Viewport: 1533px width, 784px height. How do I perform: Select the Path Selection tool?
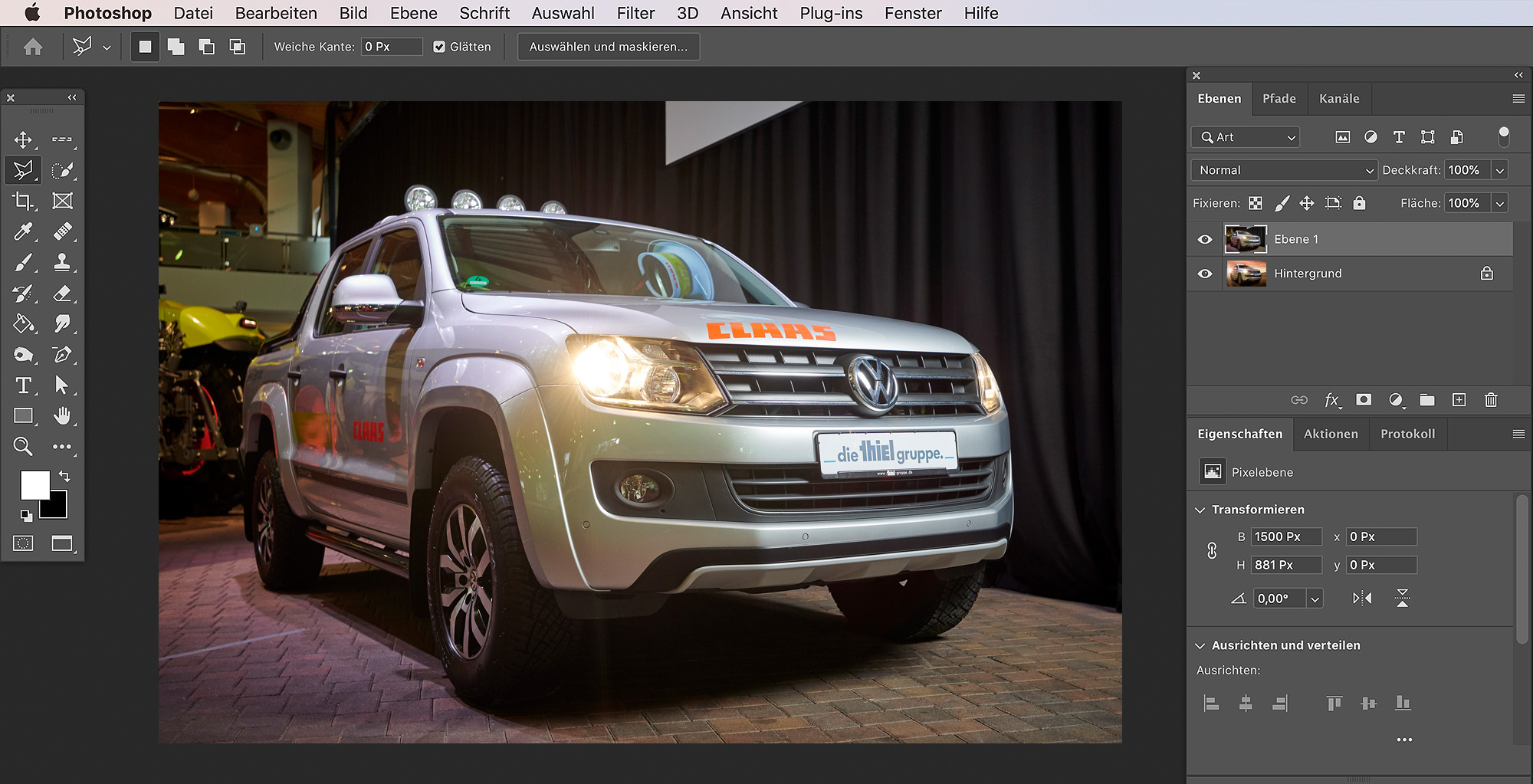coord(62,385)
